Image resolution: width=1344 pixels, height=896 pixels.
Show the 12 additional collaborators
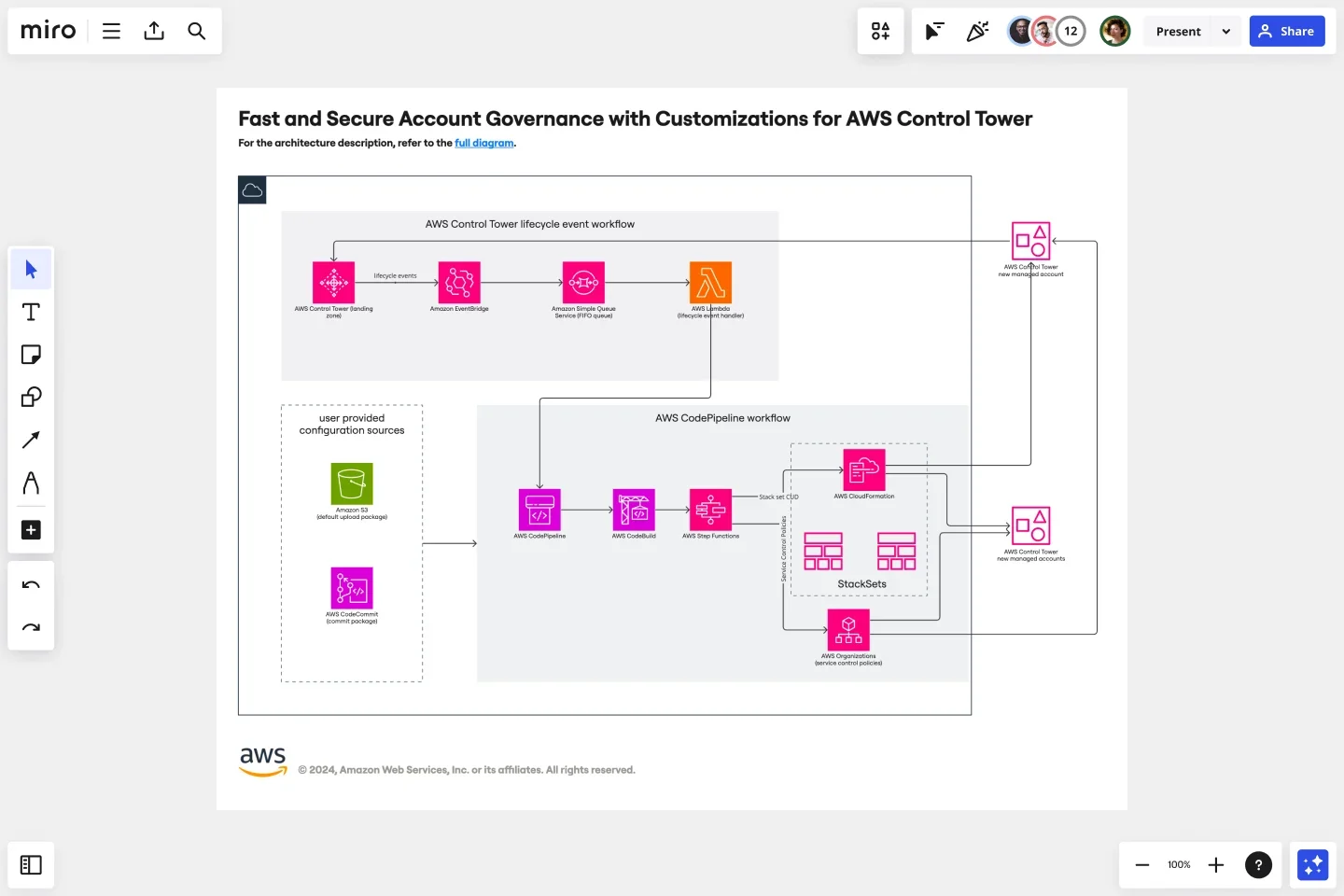click(1071, 31)
